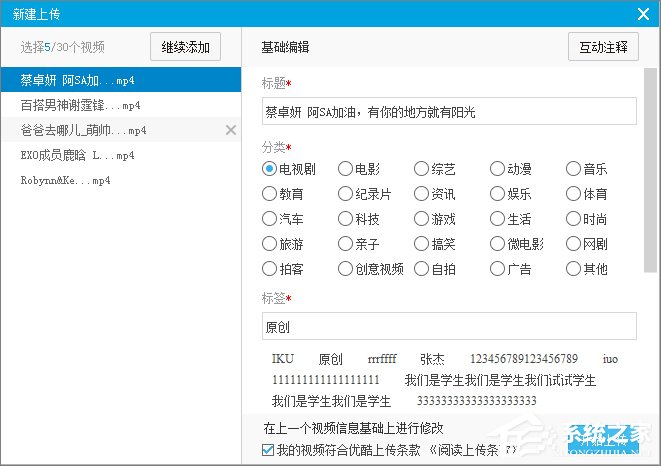Choose the 教育 category radio button
661x466 pixels.
pyautogui.click(x=269, y=194)
